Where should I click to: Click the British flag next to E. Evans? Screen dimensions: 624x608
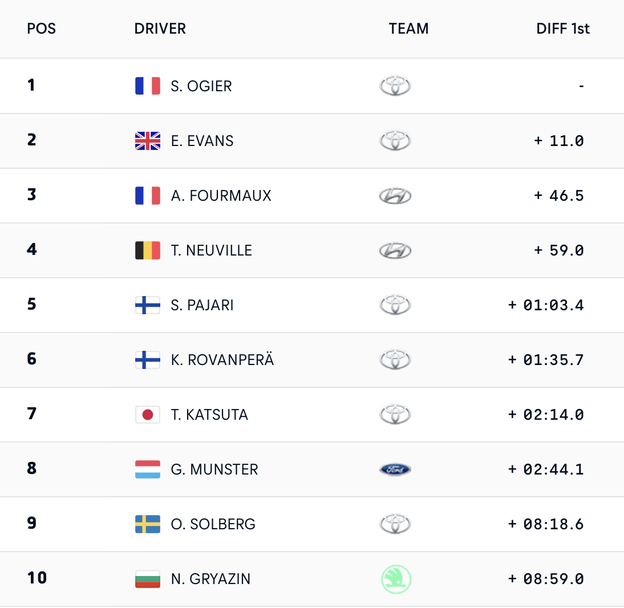[147, 141]
